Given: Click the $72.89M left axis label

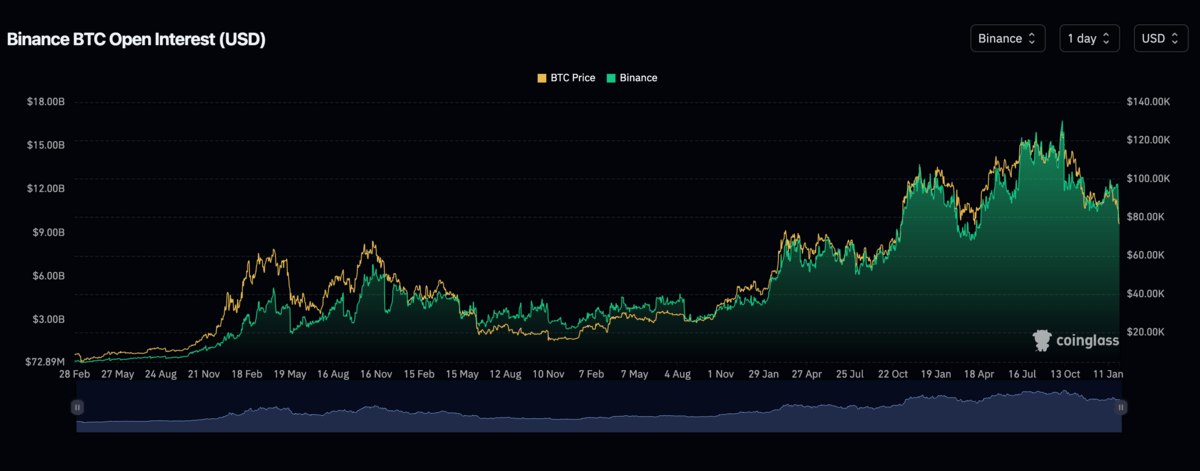Looking at the screenshot, I should click(45, 360).
